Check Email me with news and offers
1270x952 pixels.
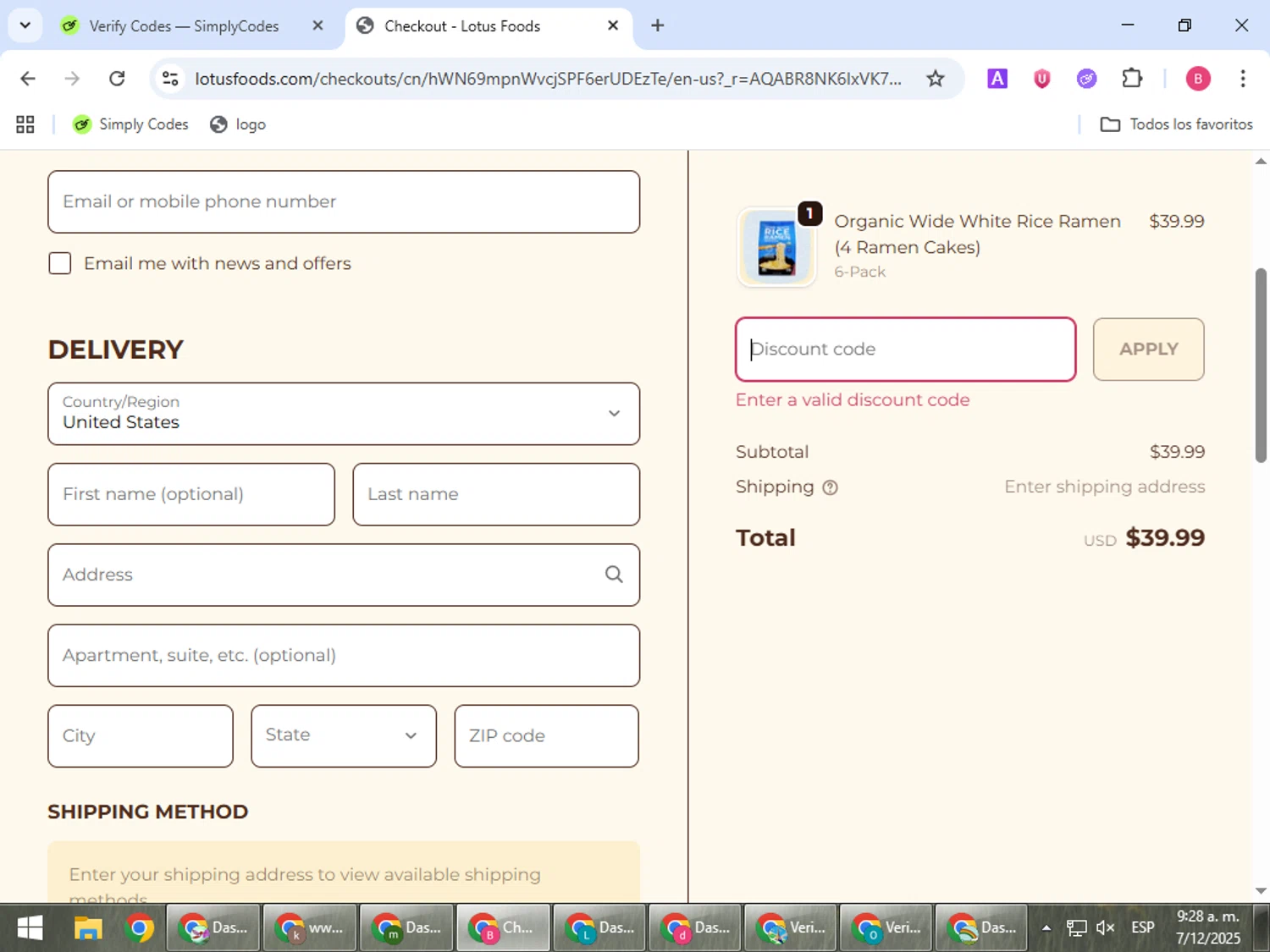tap(59, 263)
